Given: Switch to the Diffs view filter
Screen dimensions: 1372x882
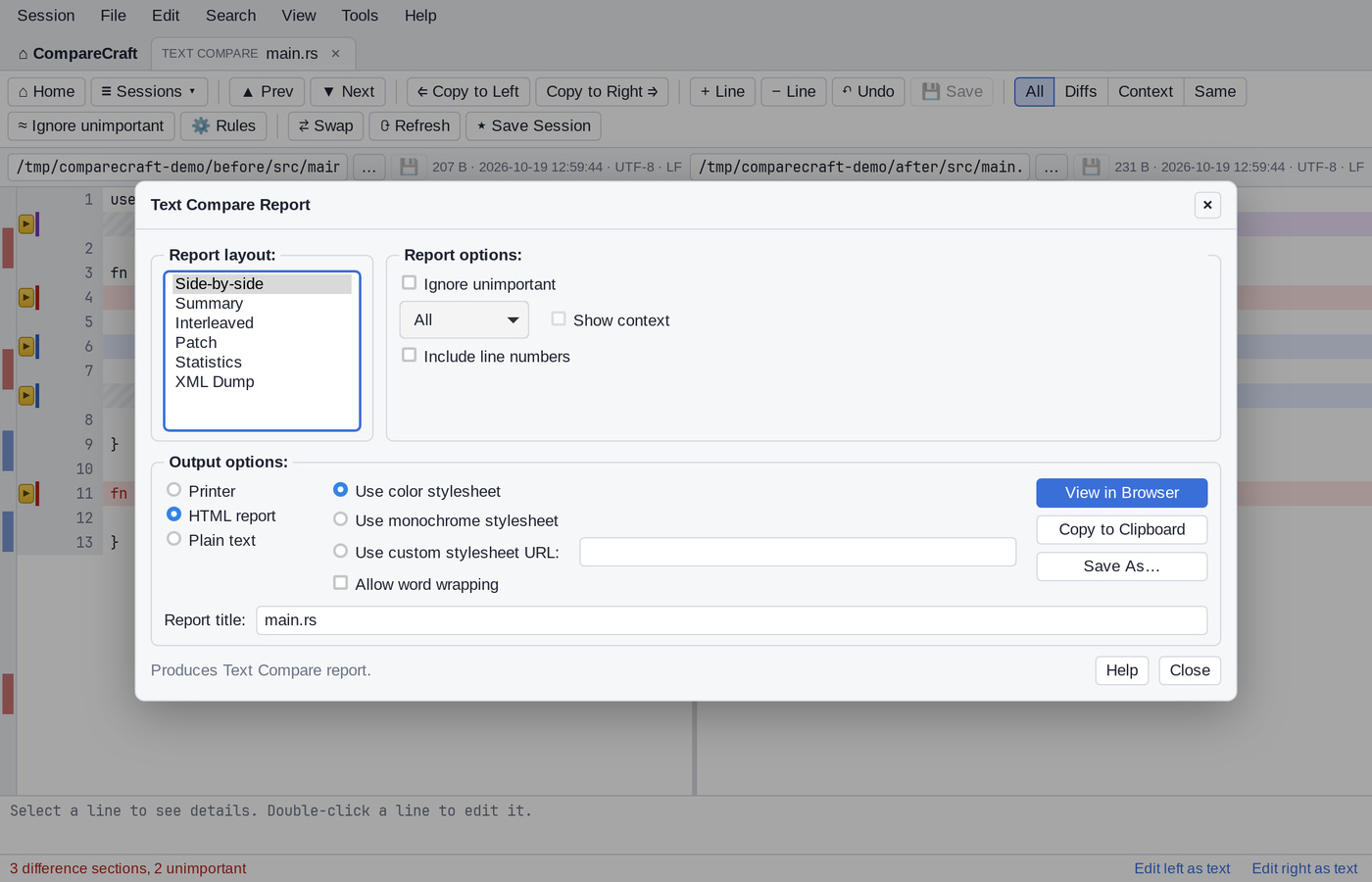Looking at the screenshot, I should click(1081, 91).
